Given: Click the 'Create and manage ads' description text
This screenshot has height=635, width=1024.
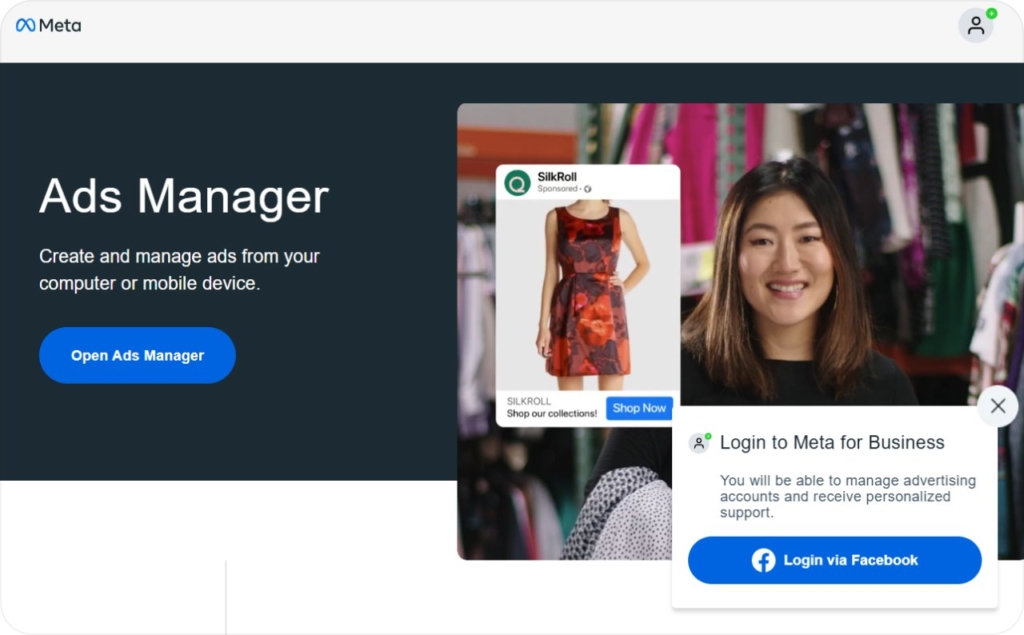Looking at the screenshot, I should pos(180,269).
